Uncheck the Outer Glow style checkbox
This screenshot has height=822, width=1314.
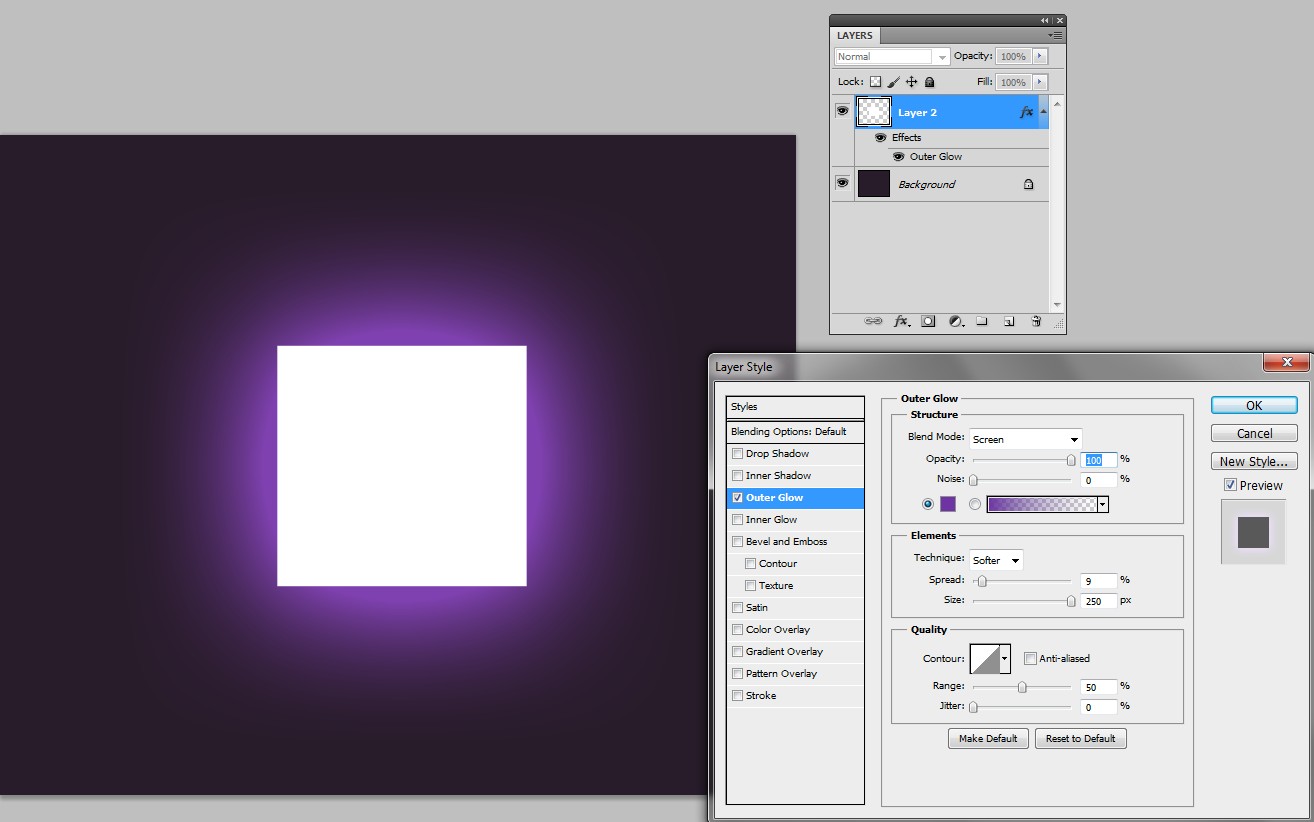[737, 498]
